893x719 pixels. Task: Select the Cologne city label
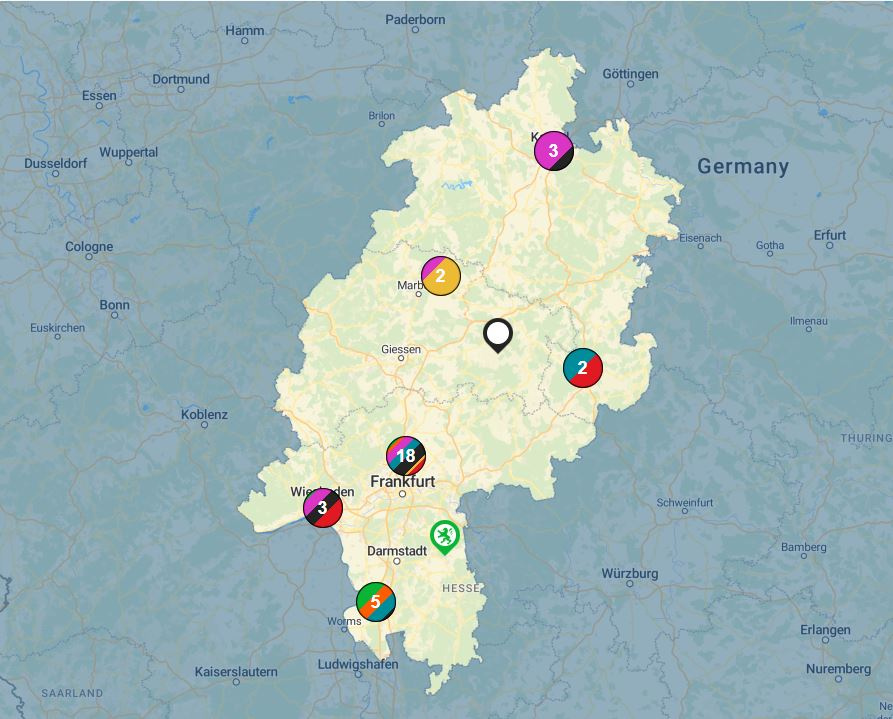click(89, 247)
